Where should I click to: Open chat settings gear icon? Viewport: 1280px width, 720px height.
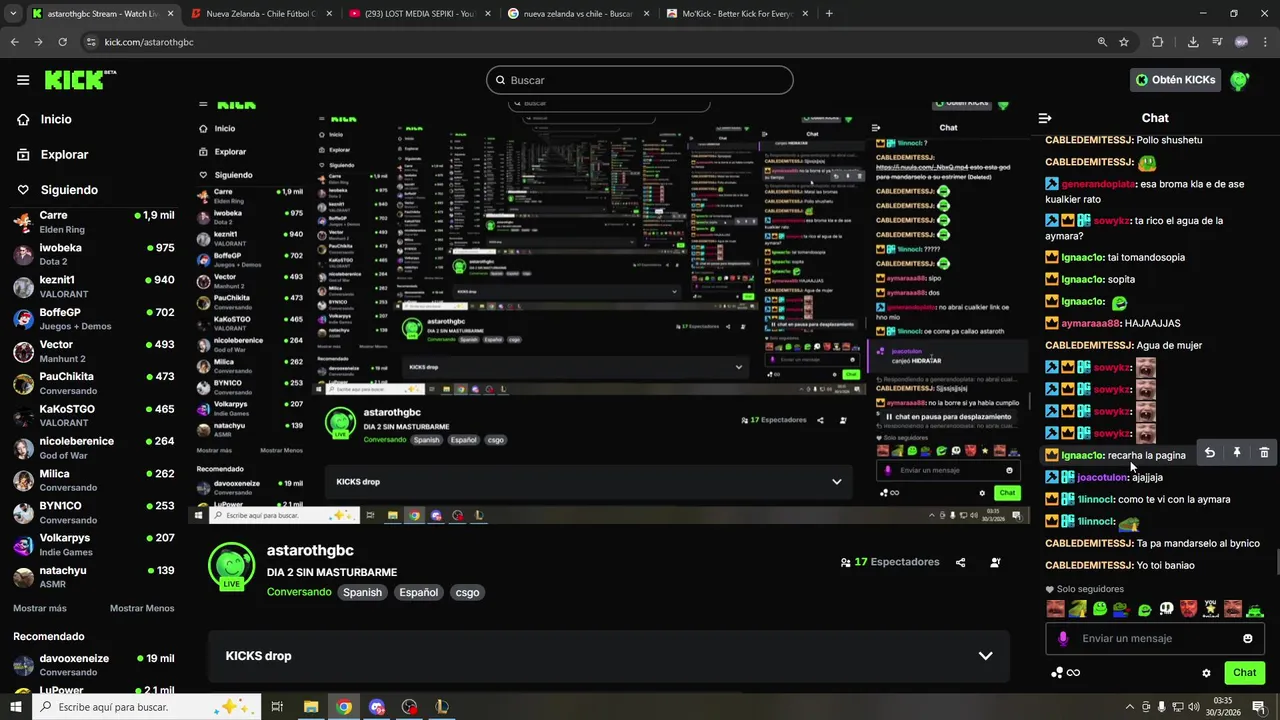[1206, 673]
